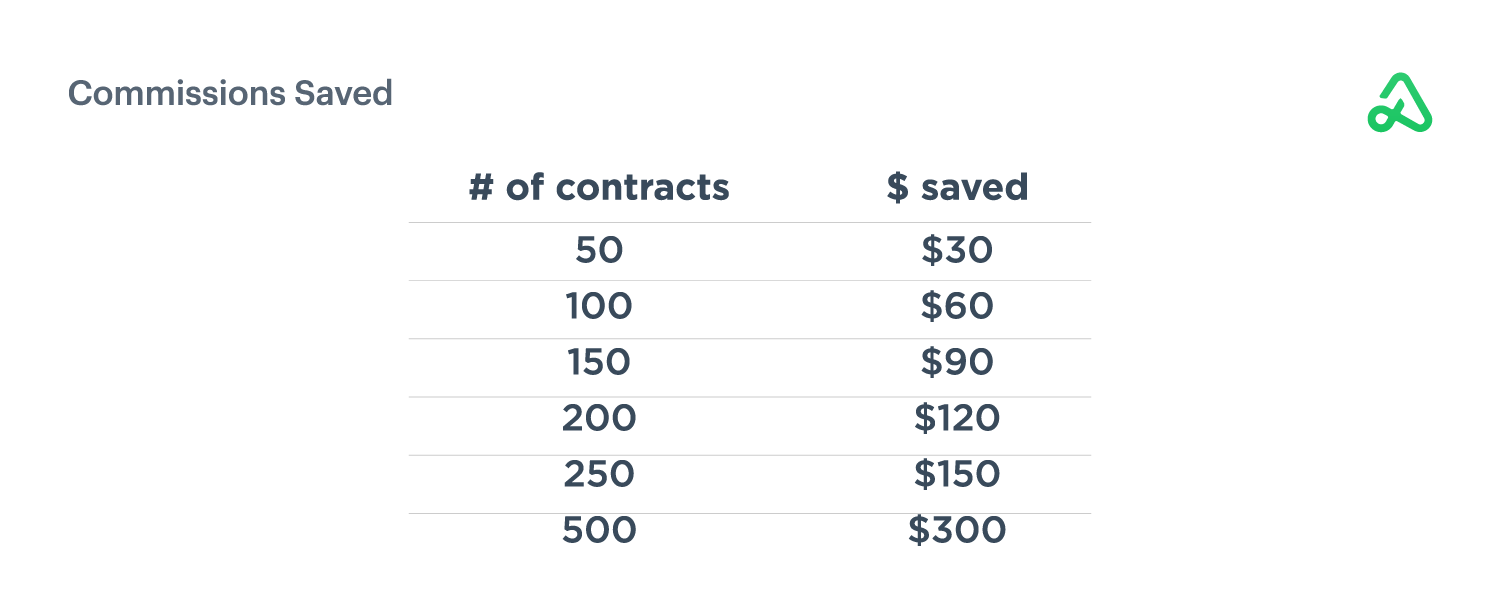The height and width of the screenshot is (616, 1500).
Task: Click the $30 saved value
Action: point(957,250)
